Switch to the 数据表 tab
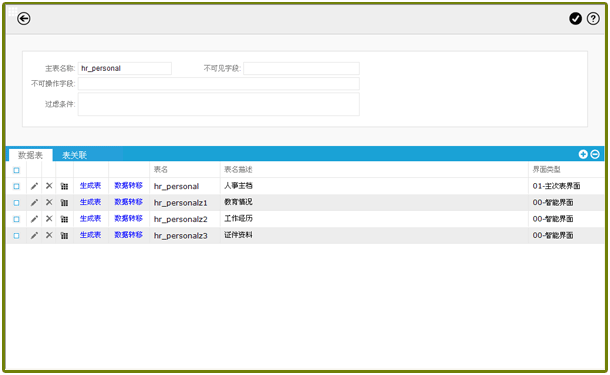610x375 pixels. click(30, 155)
